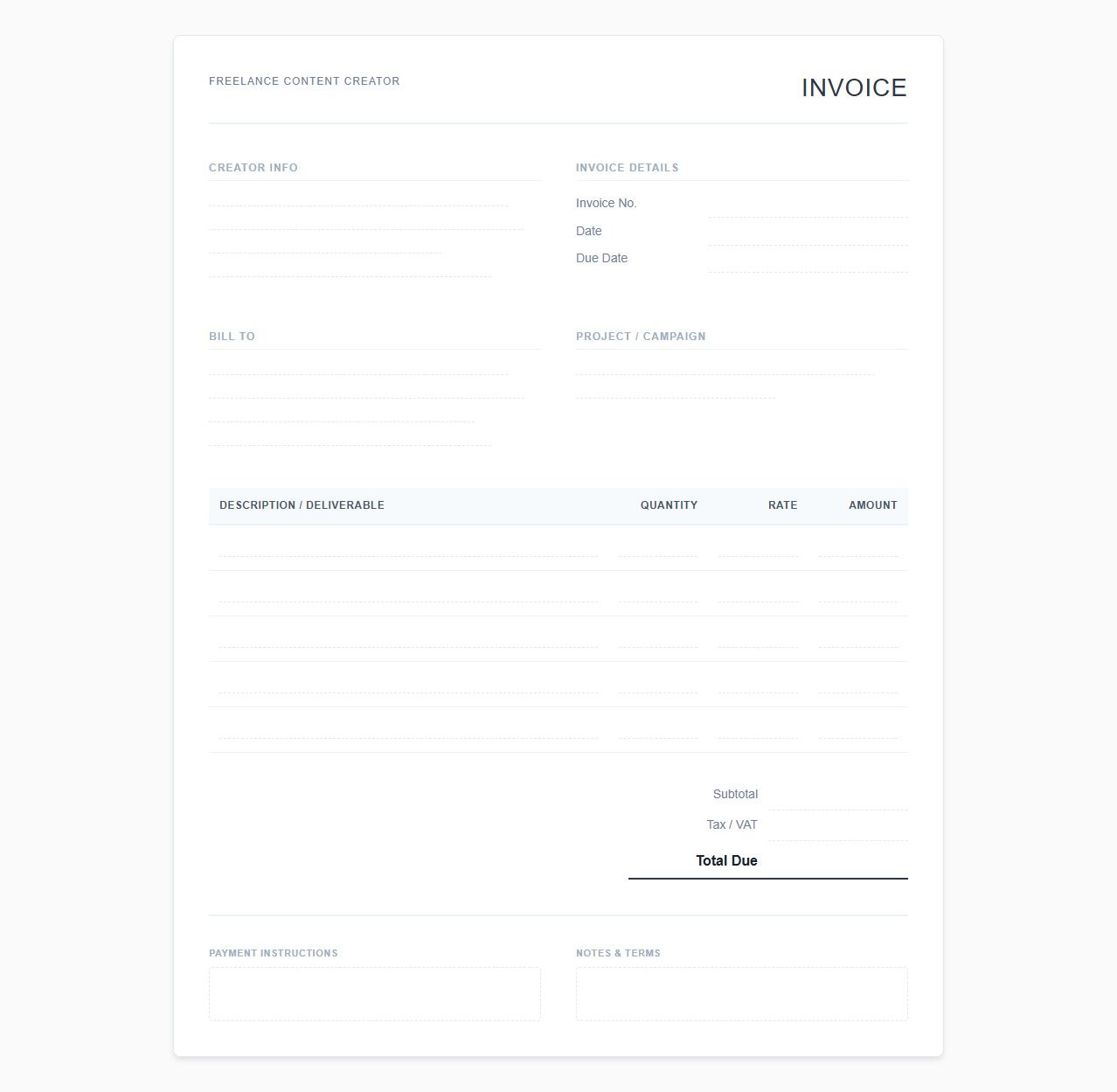1117x1092 pixels.
Task: Click the RATE column header
Action: pos(783,505)
